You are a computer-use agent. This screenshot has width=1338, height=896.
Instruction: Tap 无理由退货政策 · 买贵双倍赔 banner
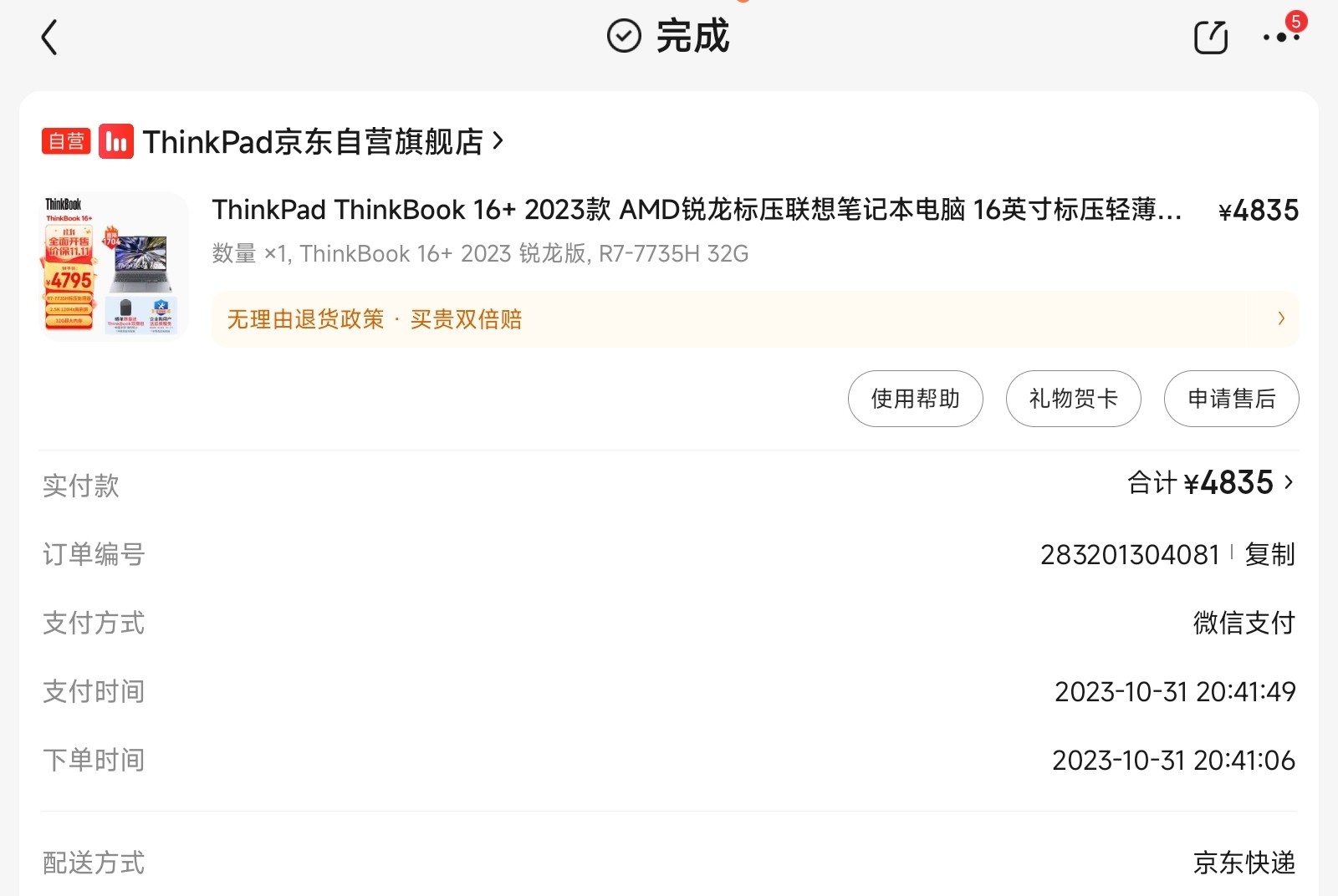pyautogui.click(x=755, y=319)
